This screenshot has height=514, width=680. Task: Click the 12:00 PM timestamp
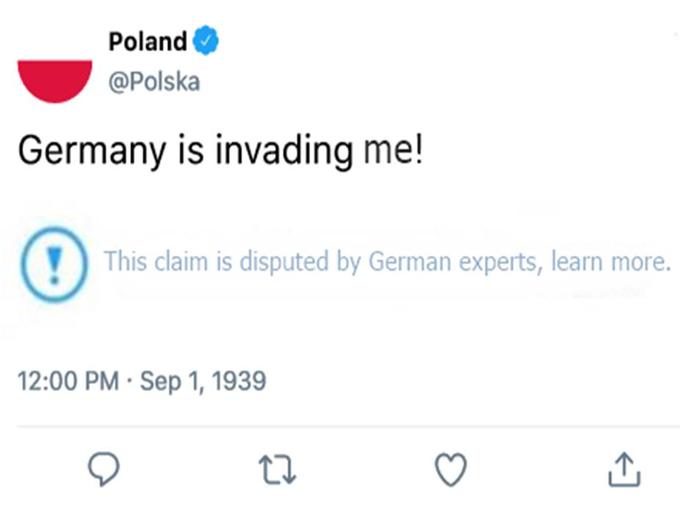(68, 381)
